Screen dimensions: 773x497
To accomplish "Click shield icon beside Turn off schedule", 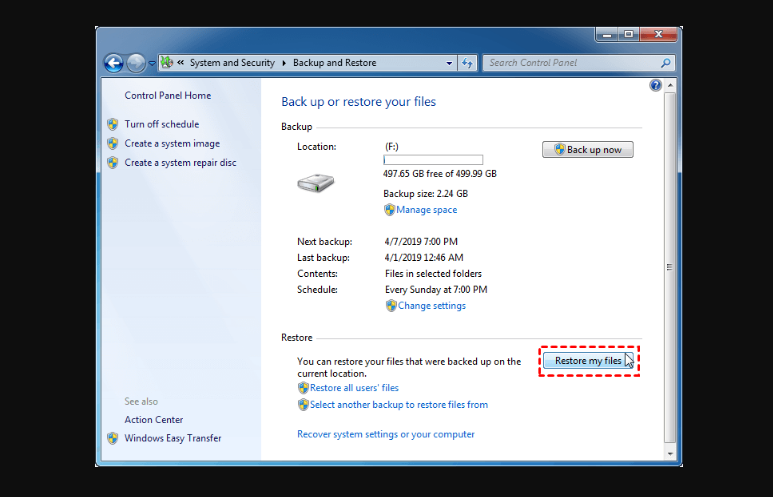I will (x=113, y=124).
